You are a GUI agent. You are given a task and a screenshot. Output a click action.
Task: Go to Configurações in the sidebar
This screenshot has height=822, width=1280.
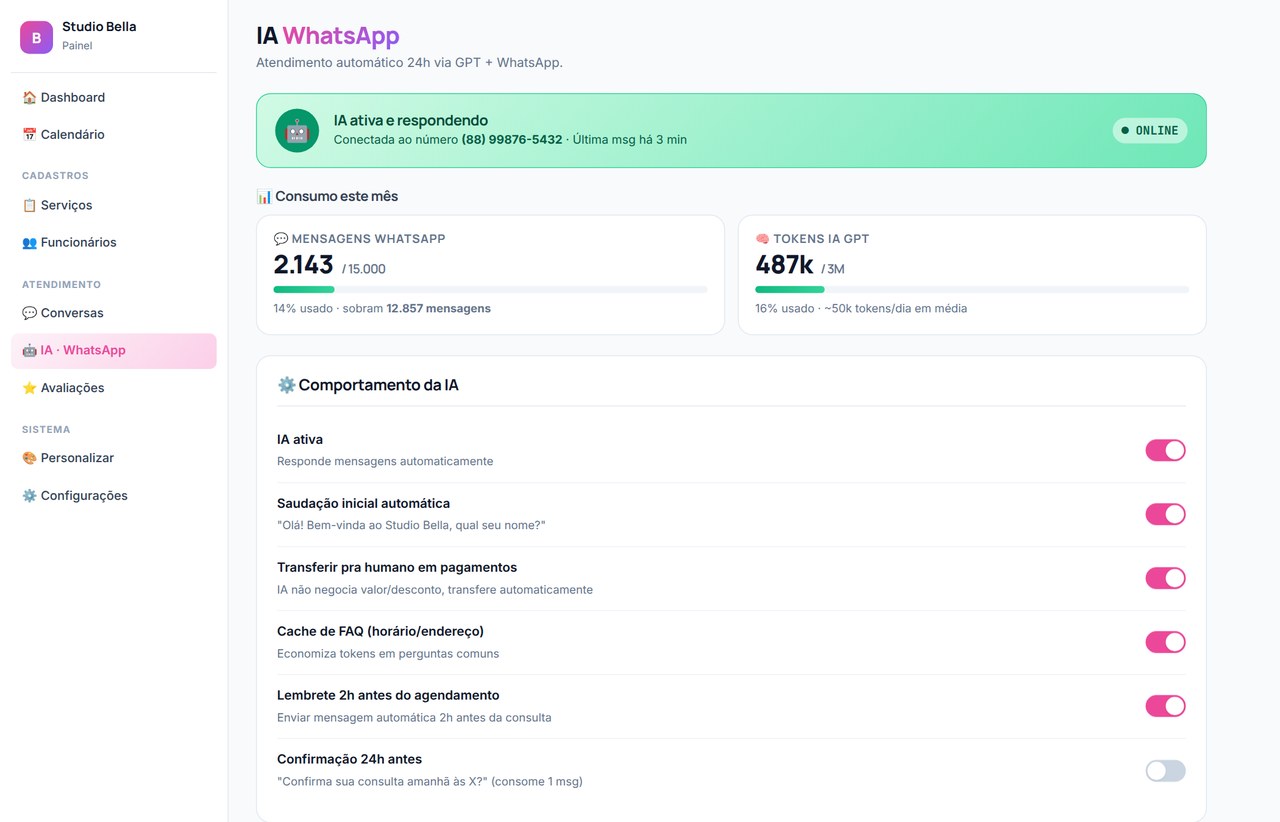114,496
